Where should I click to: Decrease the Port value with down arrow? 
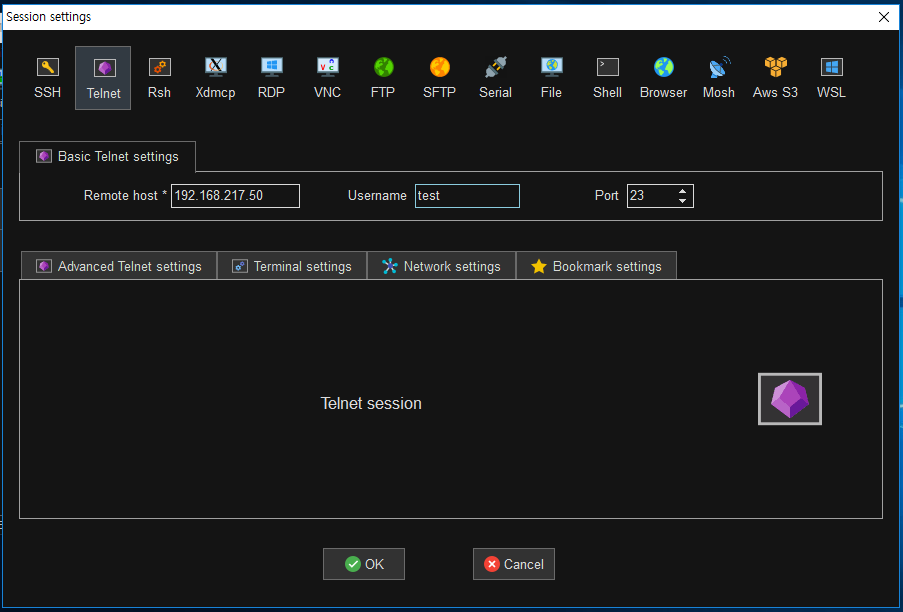pyautogui.click(x=682, y=201)
